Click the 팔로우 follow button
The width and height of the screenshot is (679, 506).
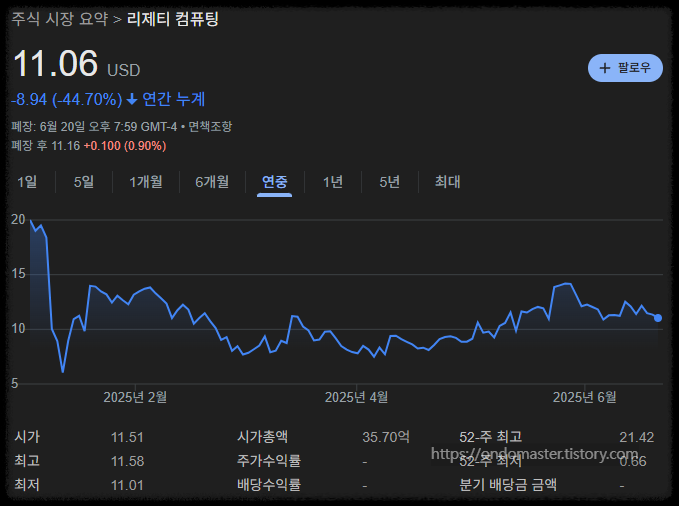[x=625, y=68]
